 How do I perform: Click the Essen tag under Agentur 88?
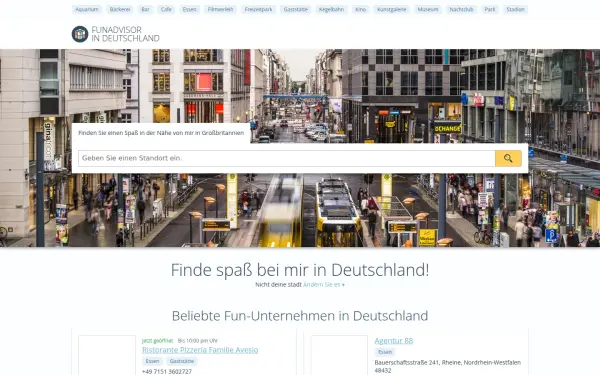tap(385, 352)
